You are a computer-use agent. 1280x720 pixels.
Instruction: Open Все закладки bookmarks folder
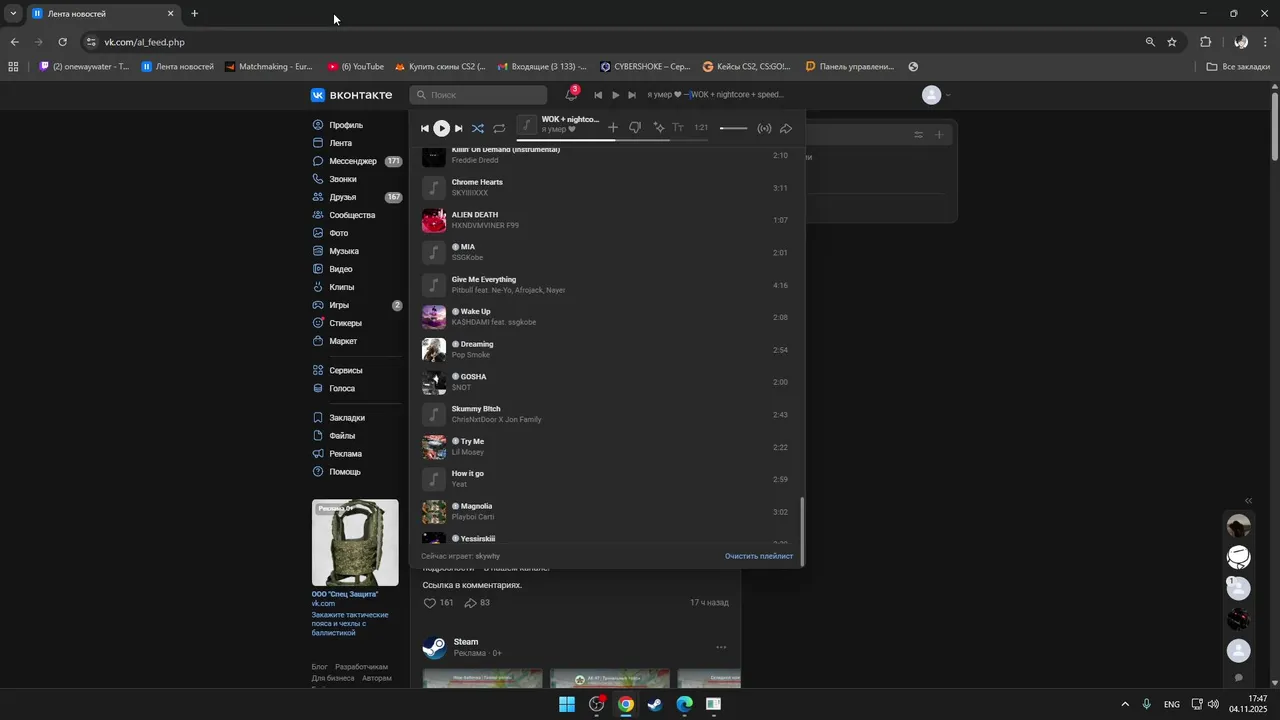[1238, 67]
